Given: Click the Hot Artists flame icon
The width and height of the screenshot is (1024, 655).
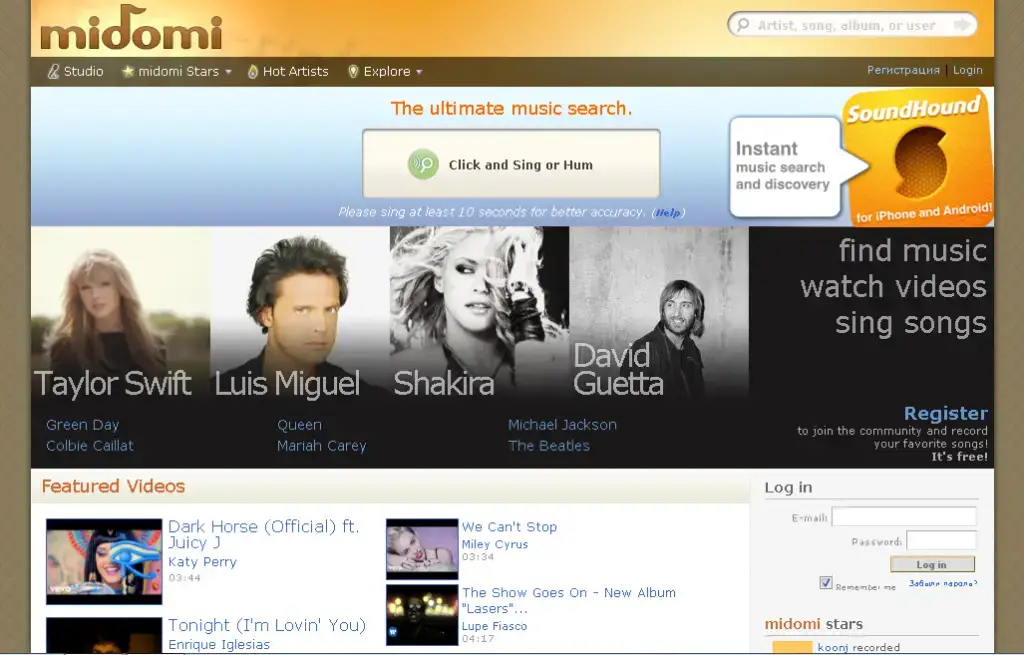Looking at the screenshot, I should pos(253,72).
